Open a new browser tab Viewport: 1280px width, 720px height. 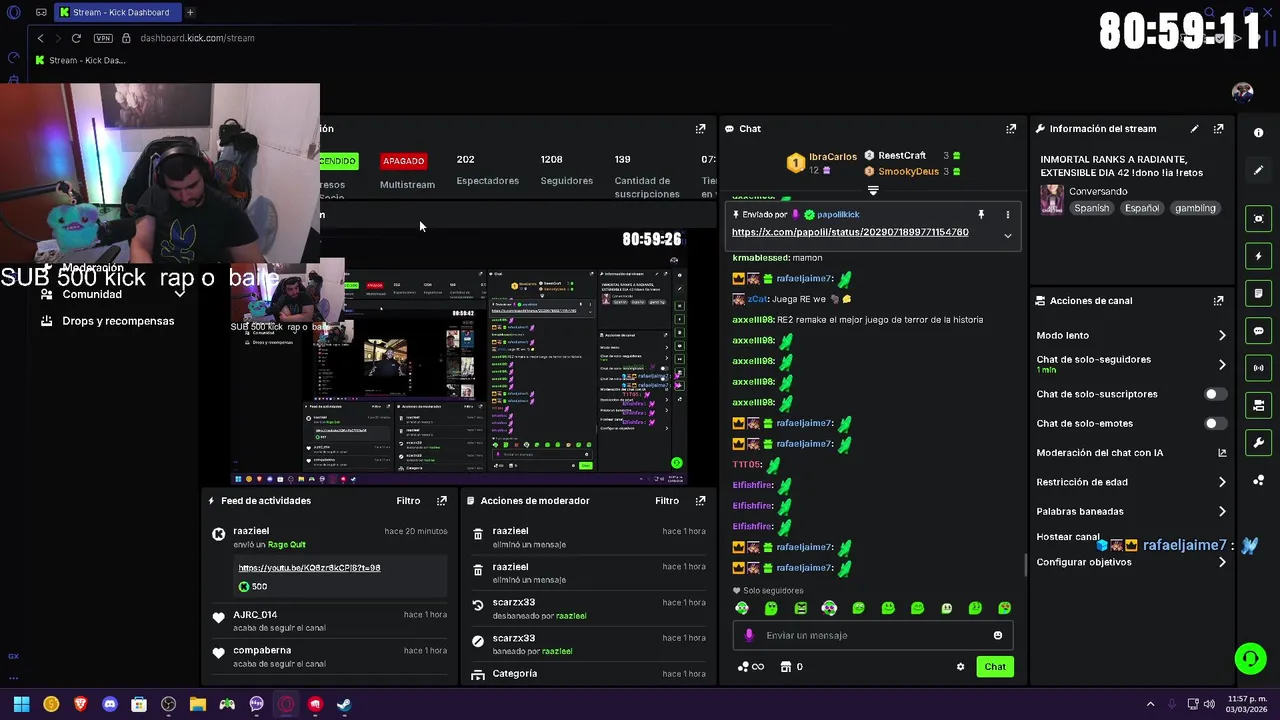190,12
